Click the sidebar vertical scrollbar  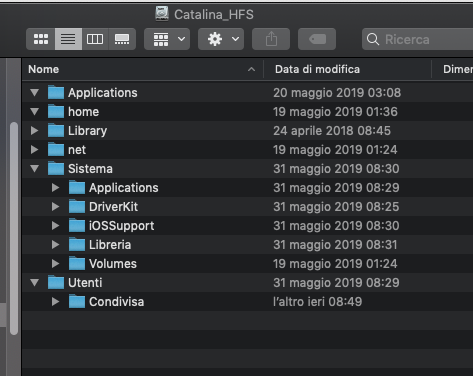[14, 228]
